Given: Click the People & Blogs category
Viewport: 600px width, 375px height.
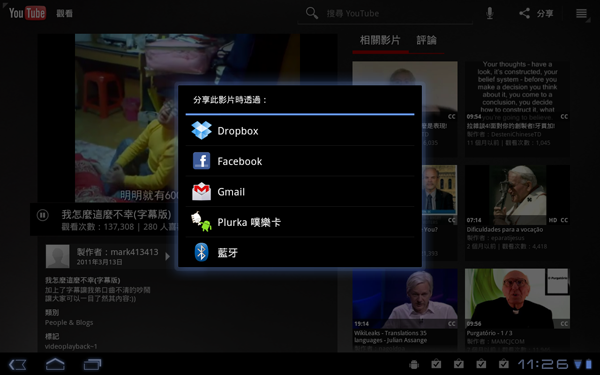Looking at the screenshot, I should tap(69, 323).
